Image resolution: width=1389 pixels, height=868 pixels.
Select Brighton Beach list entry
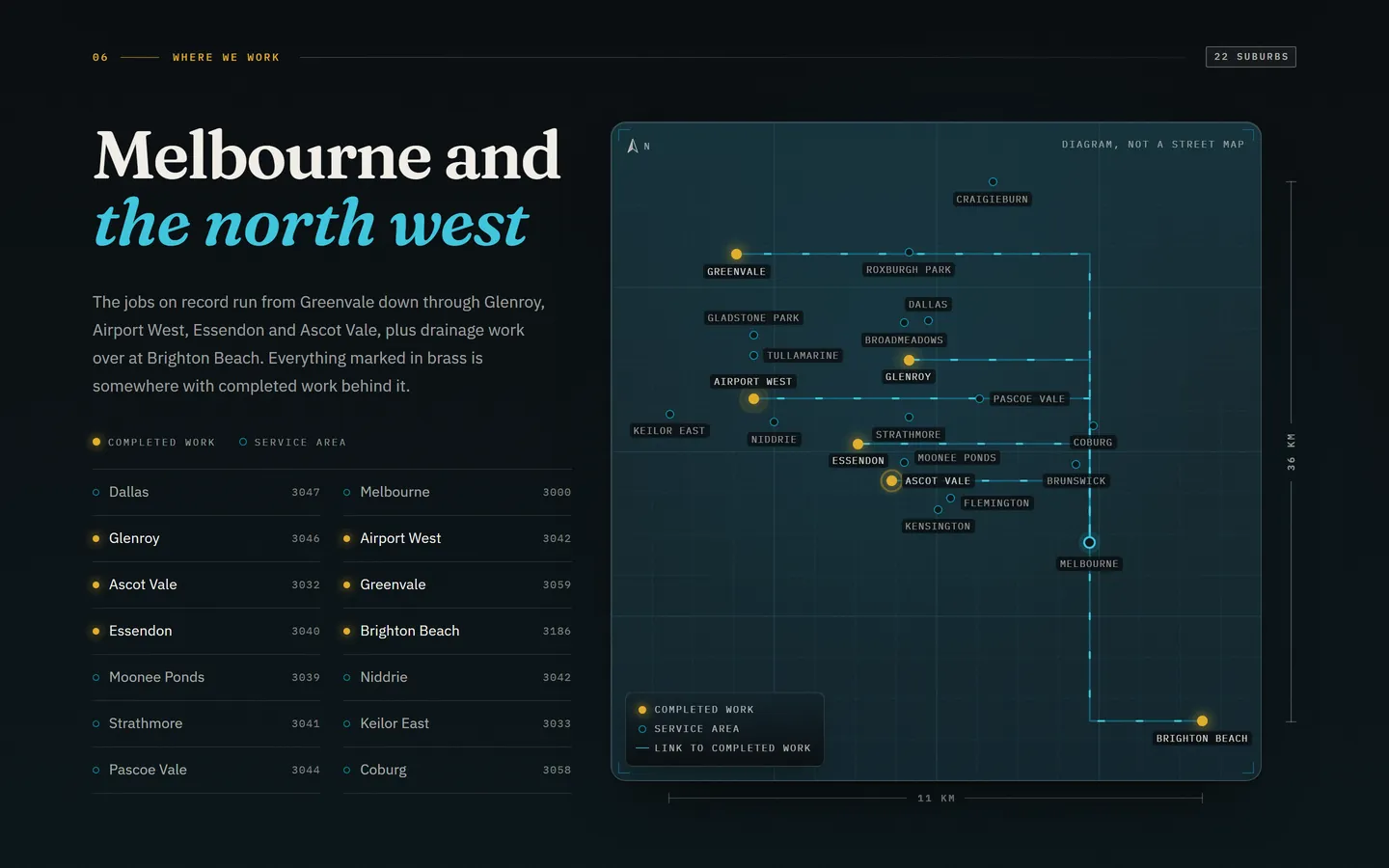[x=457, y=631]
